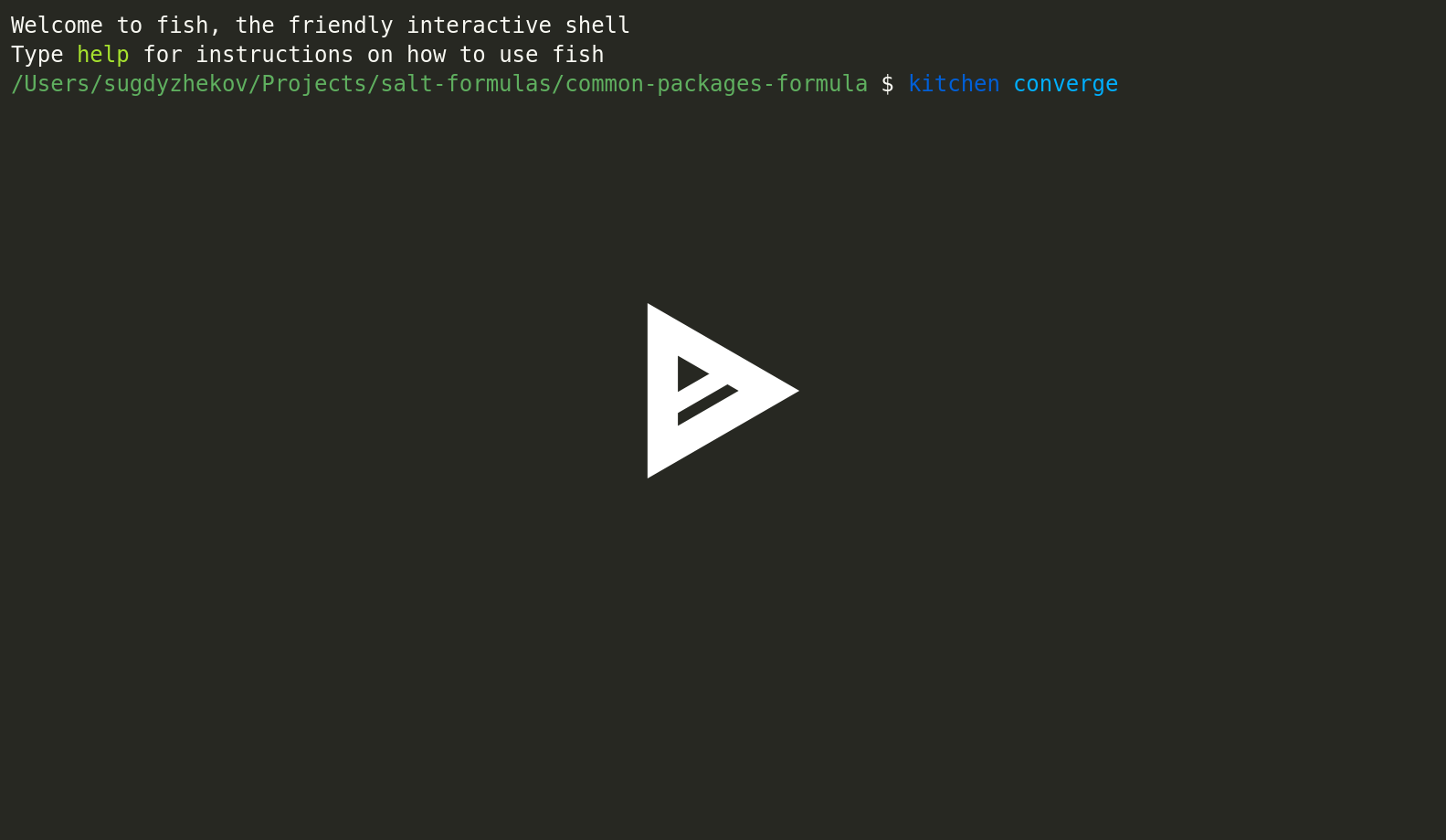Click the word 'shell' ending the first line
Image resolution: width=1446 pixels, height=840 pixels.
pos(597,26)
